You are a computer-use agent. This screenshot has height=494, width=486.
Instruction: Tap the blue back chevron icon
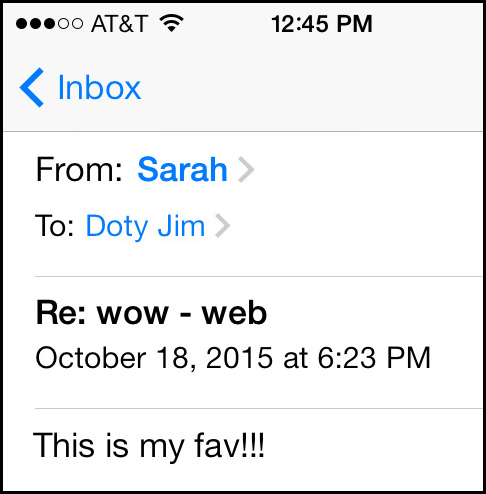[32, 88]
